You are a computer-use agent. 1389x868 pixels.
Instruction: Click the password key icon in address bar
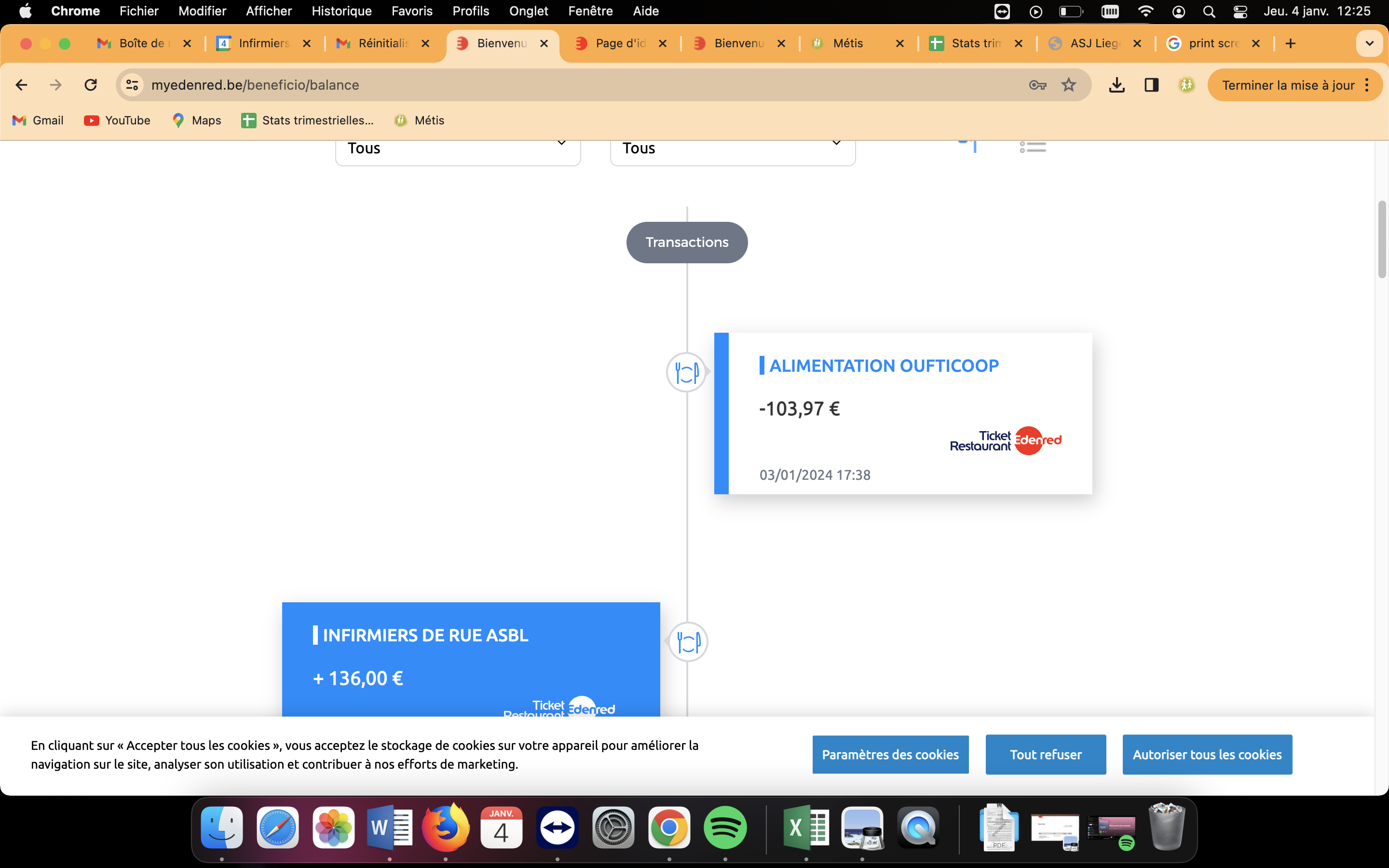[1037, 85]
